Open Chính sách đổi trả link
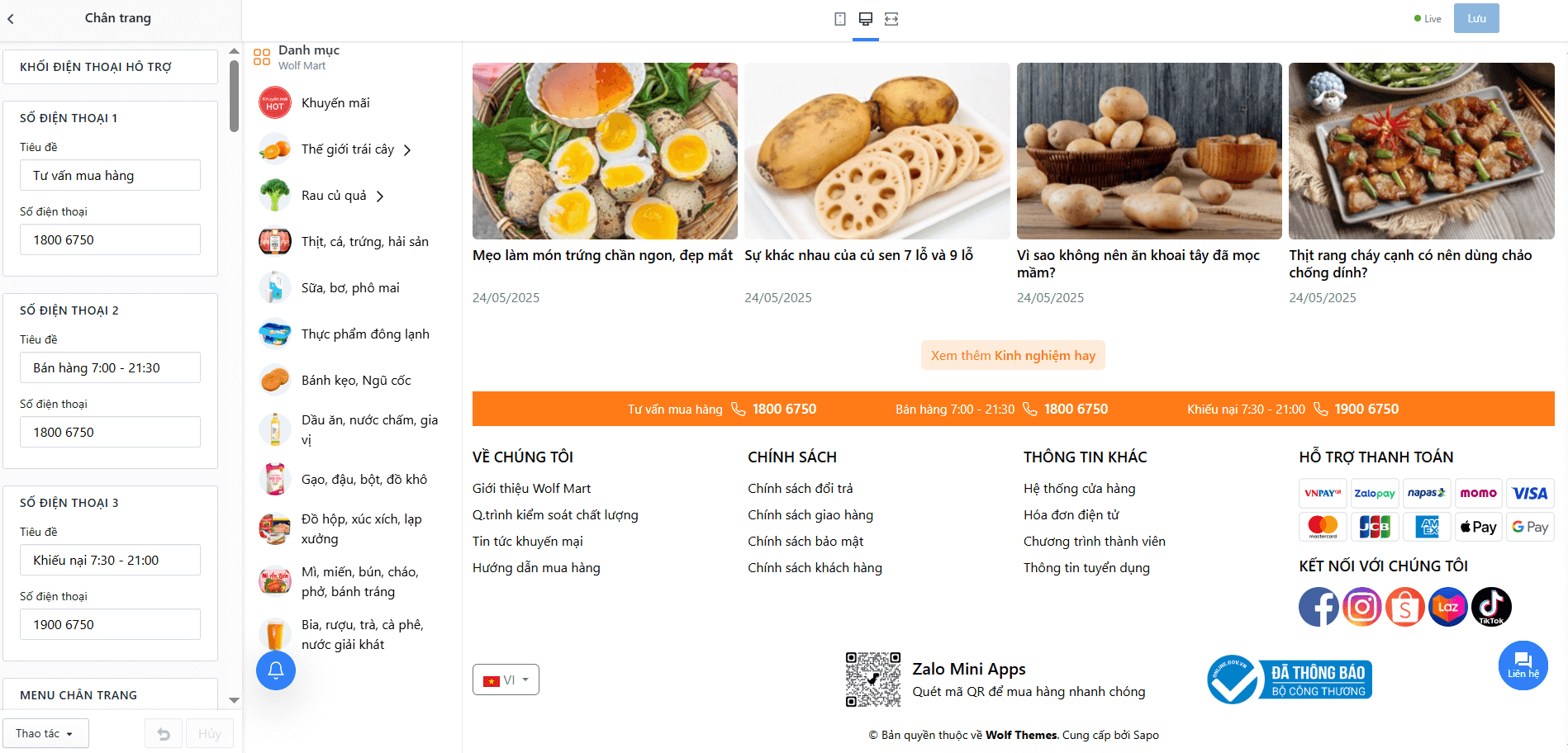This screenshot has width=1568, height=753. coord(801,489)
